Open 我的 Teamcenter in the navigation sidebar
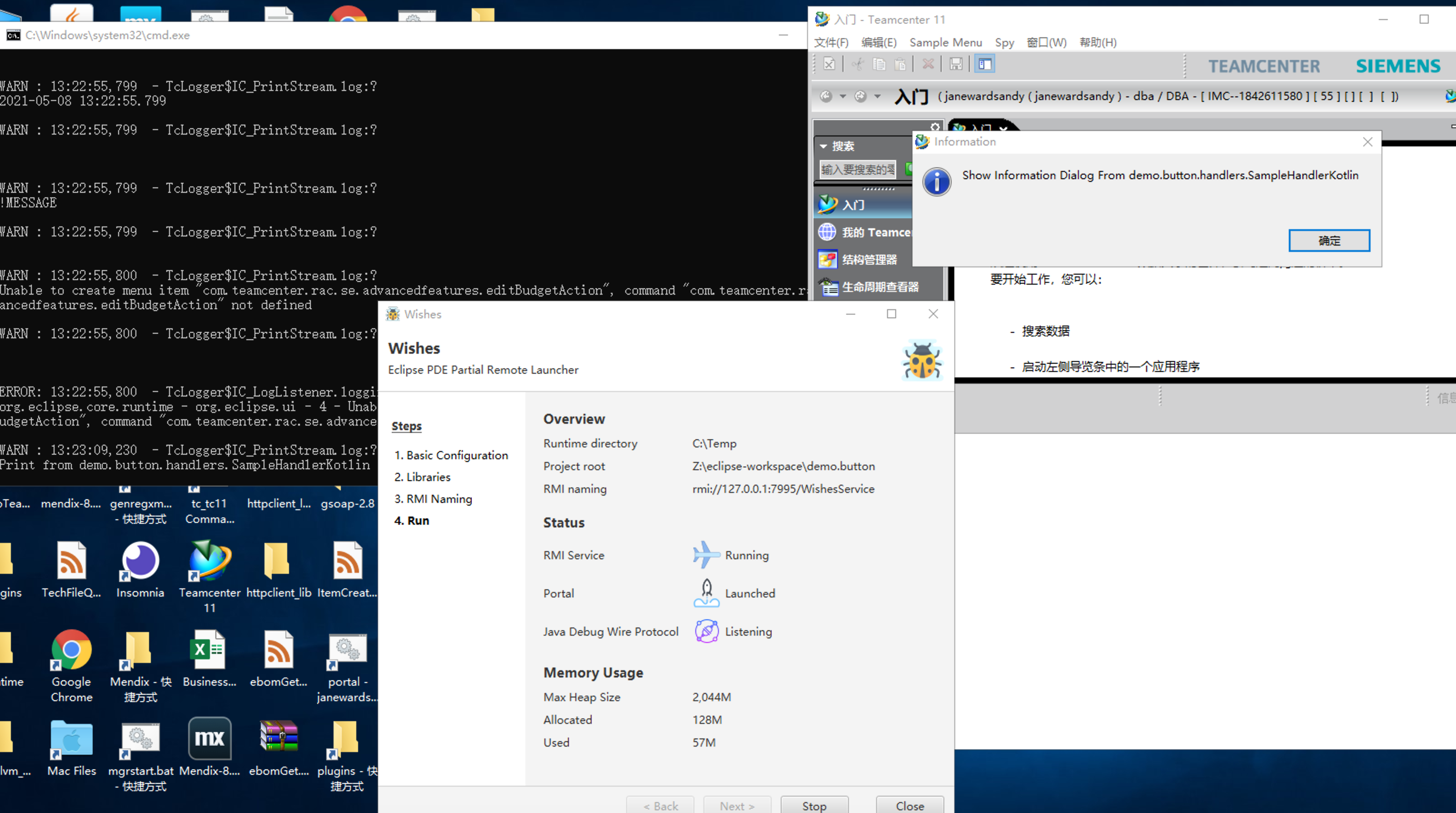 pyautogui.click(x=864, y=232)
